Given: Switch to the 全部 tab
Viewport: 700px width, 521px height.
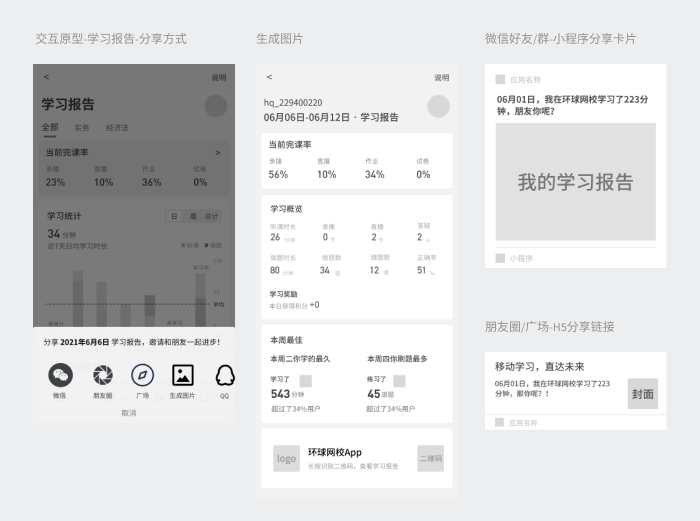Looking at the screenshot, I should click(x=50, y=127).
